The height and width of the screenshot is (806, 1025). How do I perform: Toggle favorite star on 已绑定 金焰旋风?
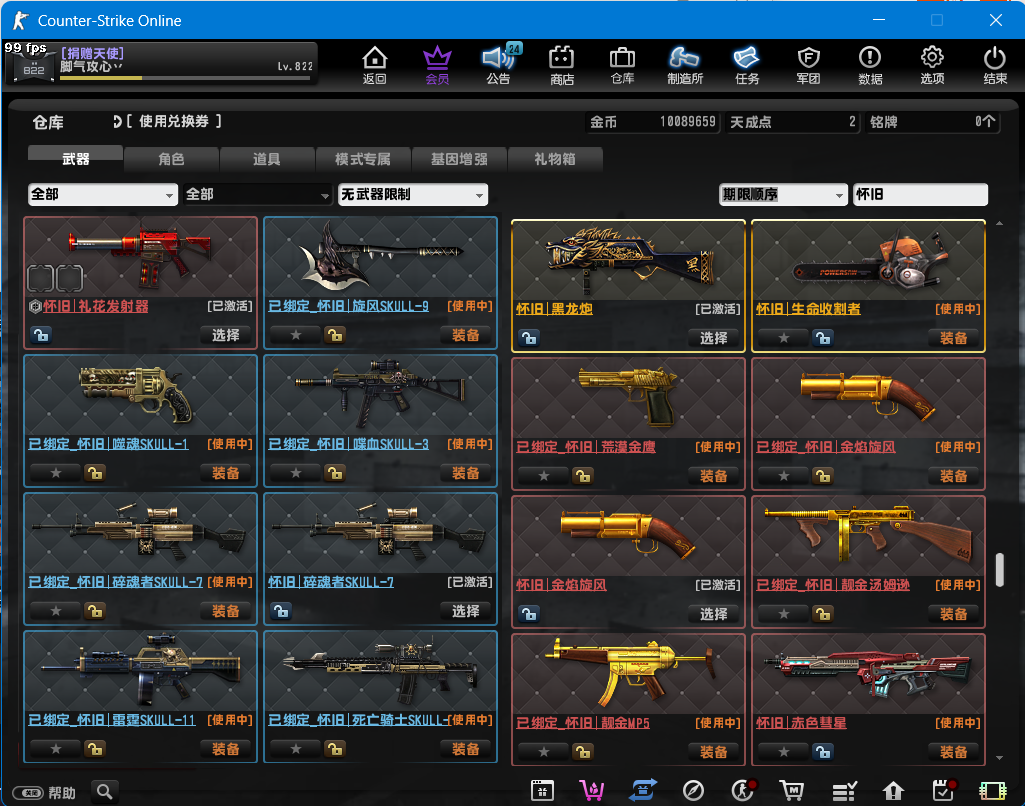coord(784,477)
